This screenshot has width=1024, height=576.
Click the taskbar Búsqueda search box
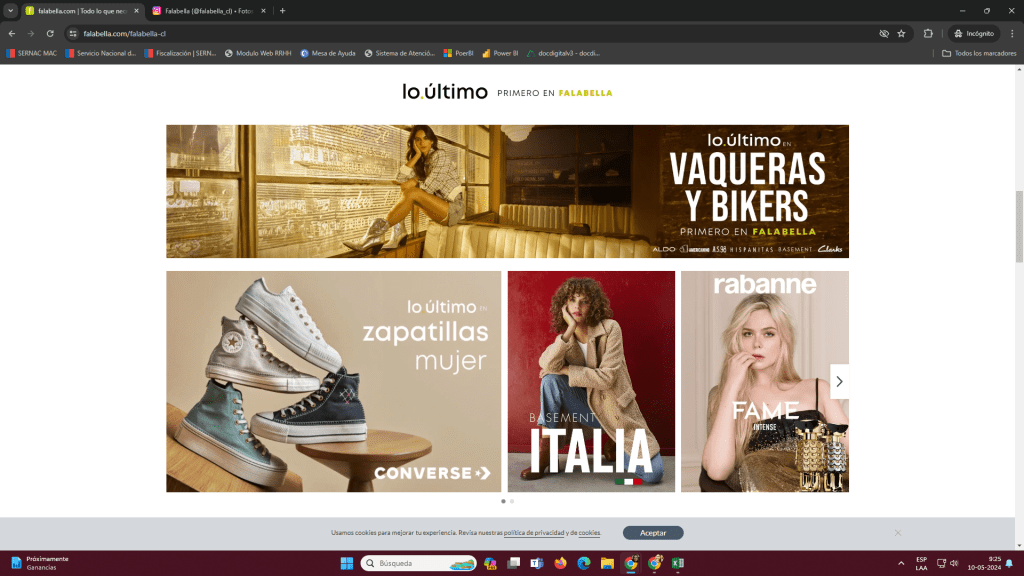click(x=419, y=563)
